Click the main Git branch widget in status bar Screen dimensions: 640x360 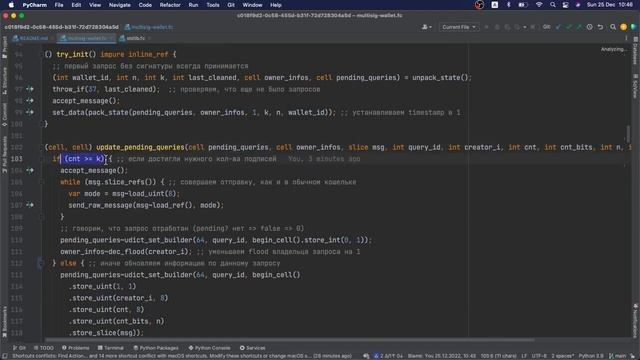pos(618,356)
